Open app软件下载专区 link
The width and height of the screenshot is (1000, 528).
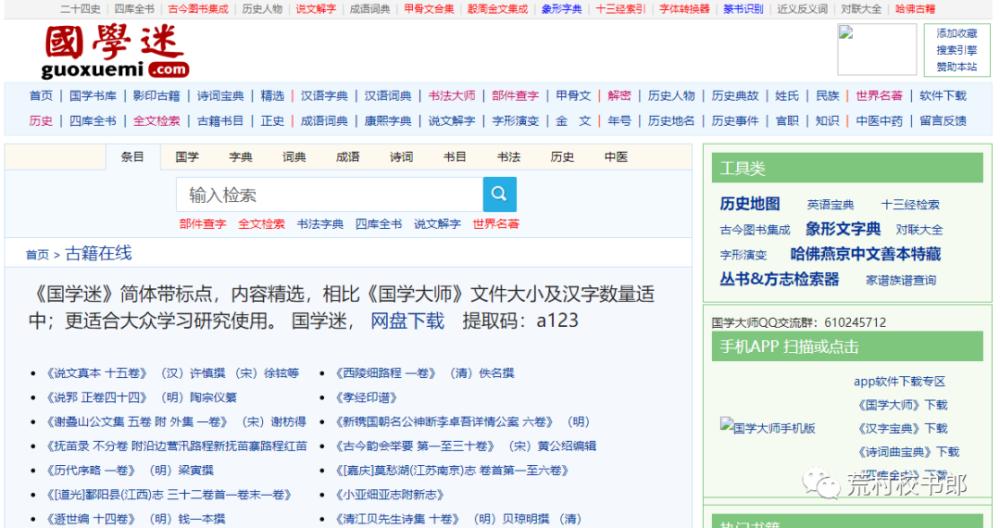click(899, 381)
